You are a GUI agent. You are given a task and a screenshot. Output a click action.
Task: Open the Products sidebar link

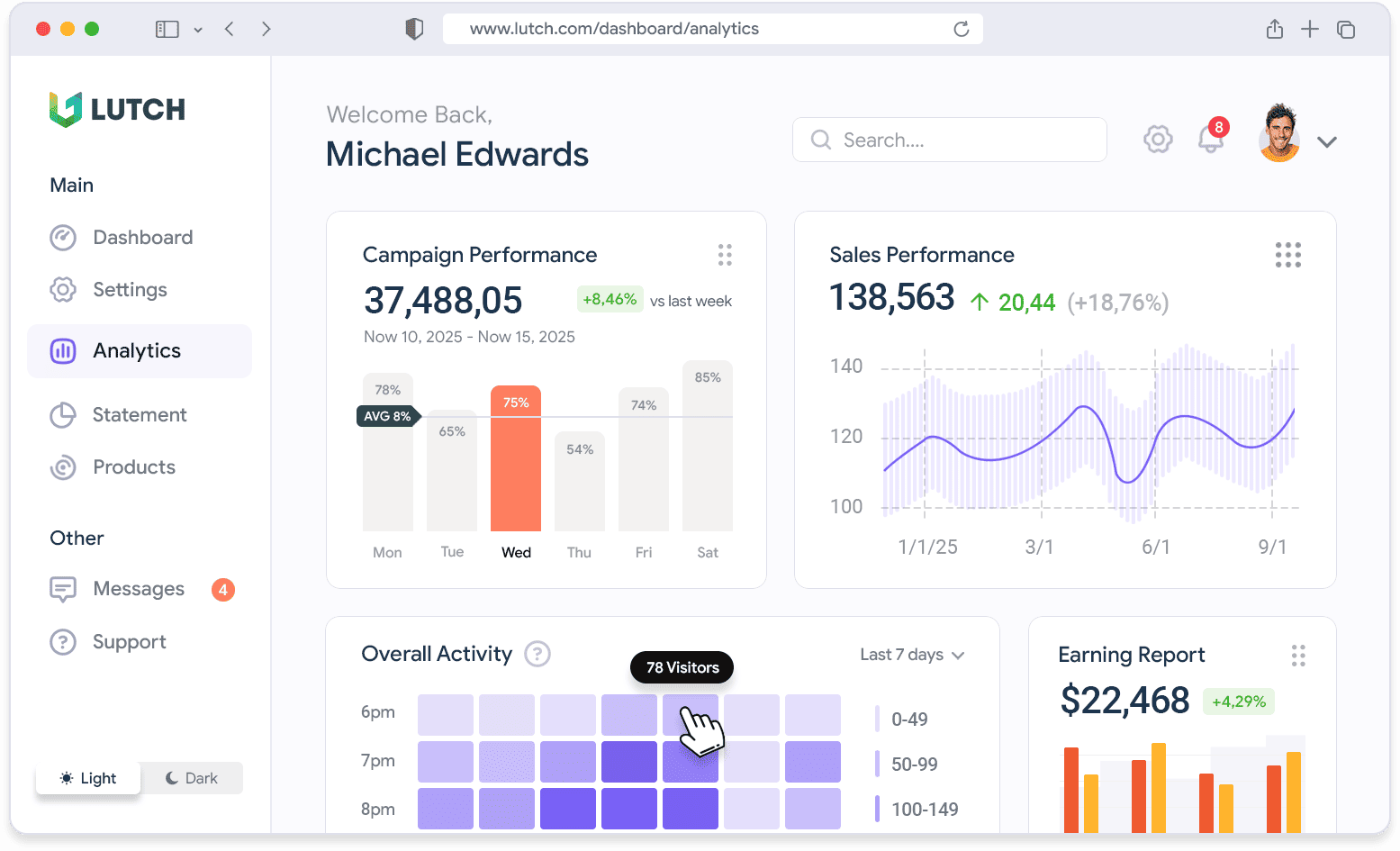click(x=134, y=467)
